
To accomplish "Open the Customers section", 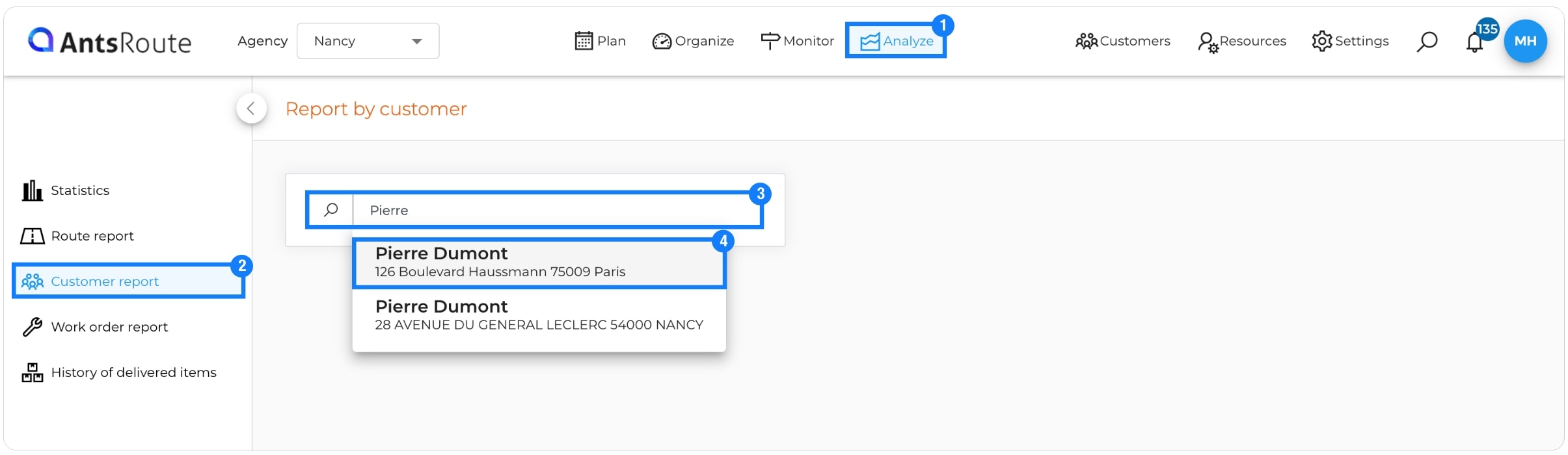I will (x=1122, y=41).
